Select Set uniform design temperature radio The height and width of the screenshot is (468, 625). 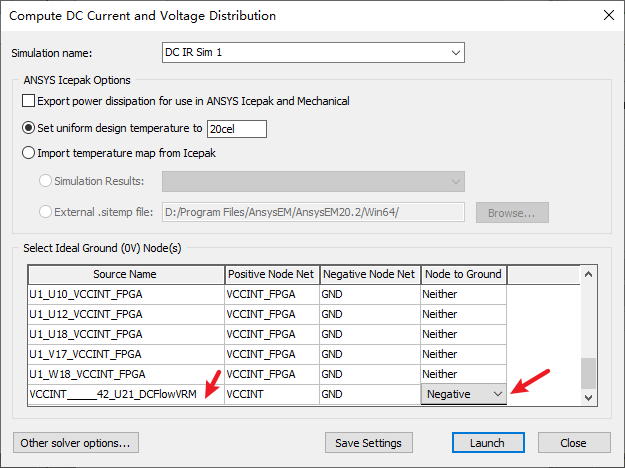pyautogui.click(x=28, y=128)
